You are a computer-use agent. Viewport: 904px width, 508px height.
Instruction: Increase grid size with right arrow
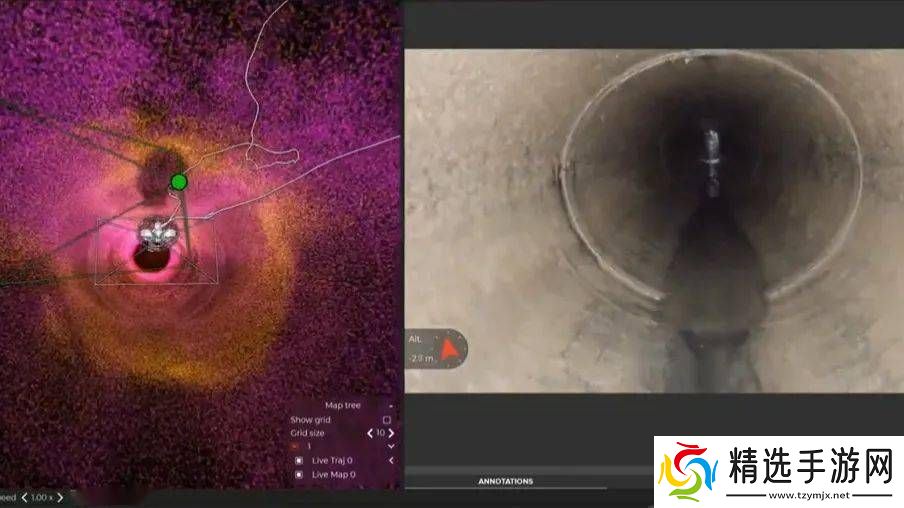391,433
